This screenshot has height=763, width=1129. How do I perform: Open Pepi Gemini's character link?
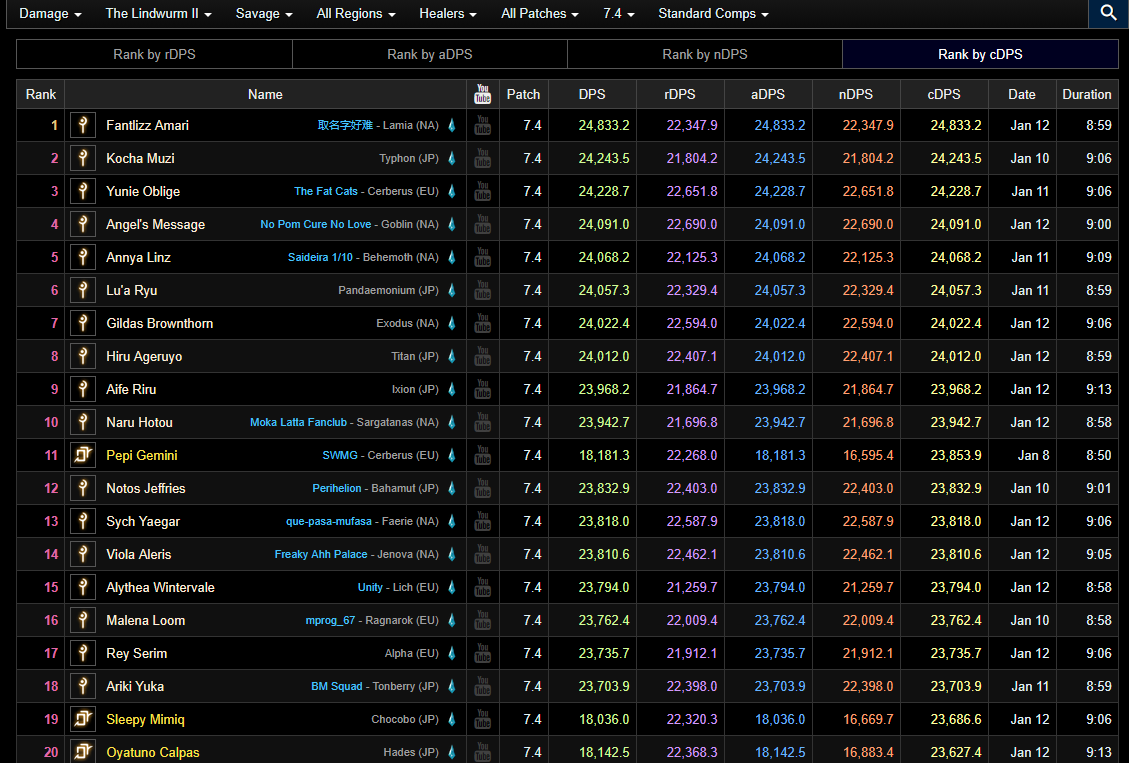pyautogui.click(x=142, y=455)
